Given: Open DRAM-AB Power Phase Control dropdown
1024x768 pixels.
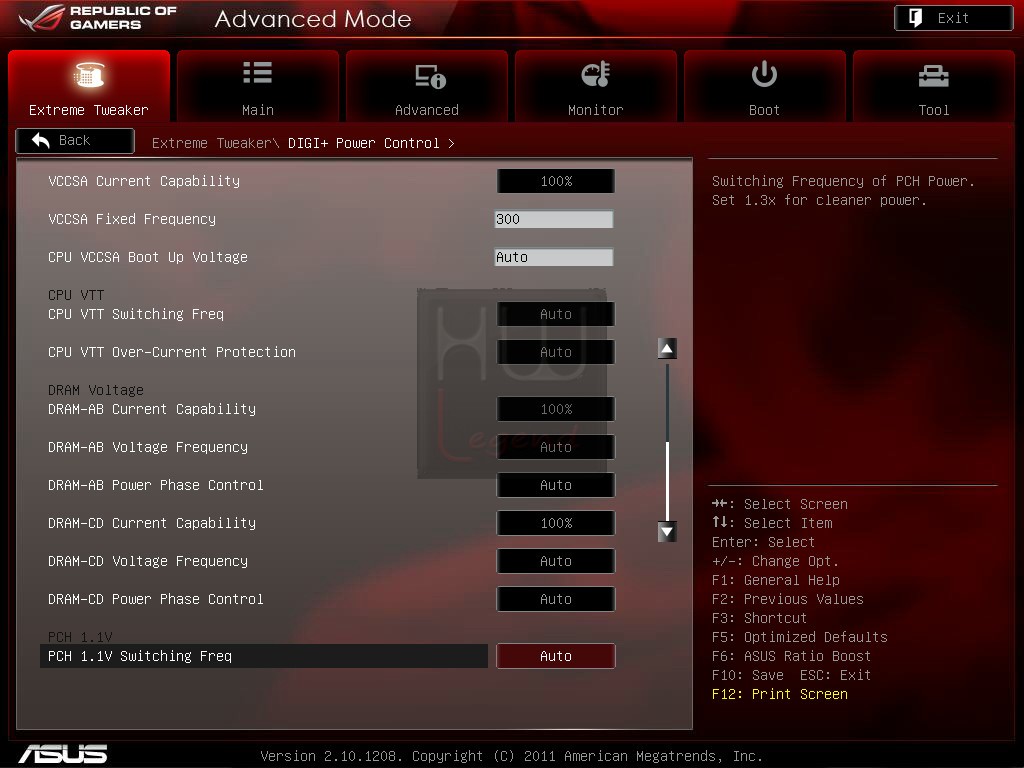Looking at the screenshot, I should click(556, 485).
